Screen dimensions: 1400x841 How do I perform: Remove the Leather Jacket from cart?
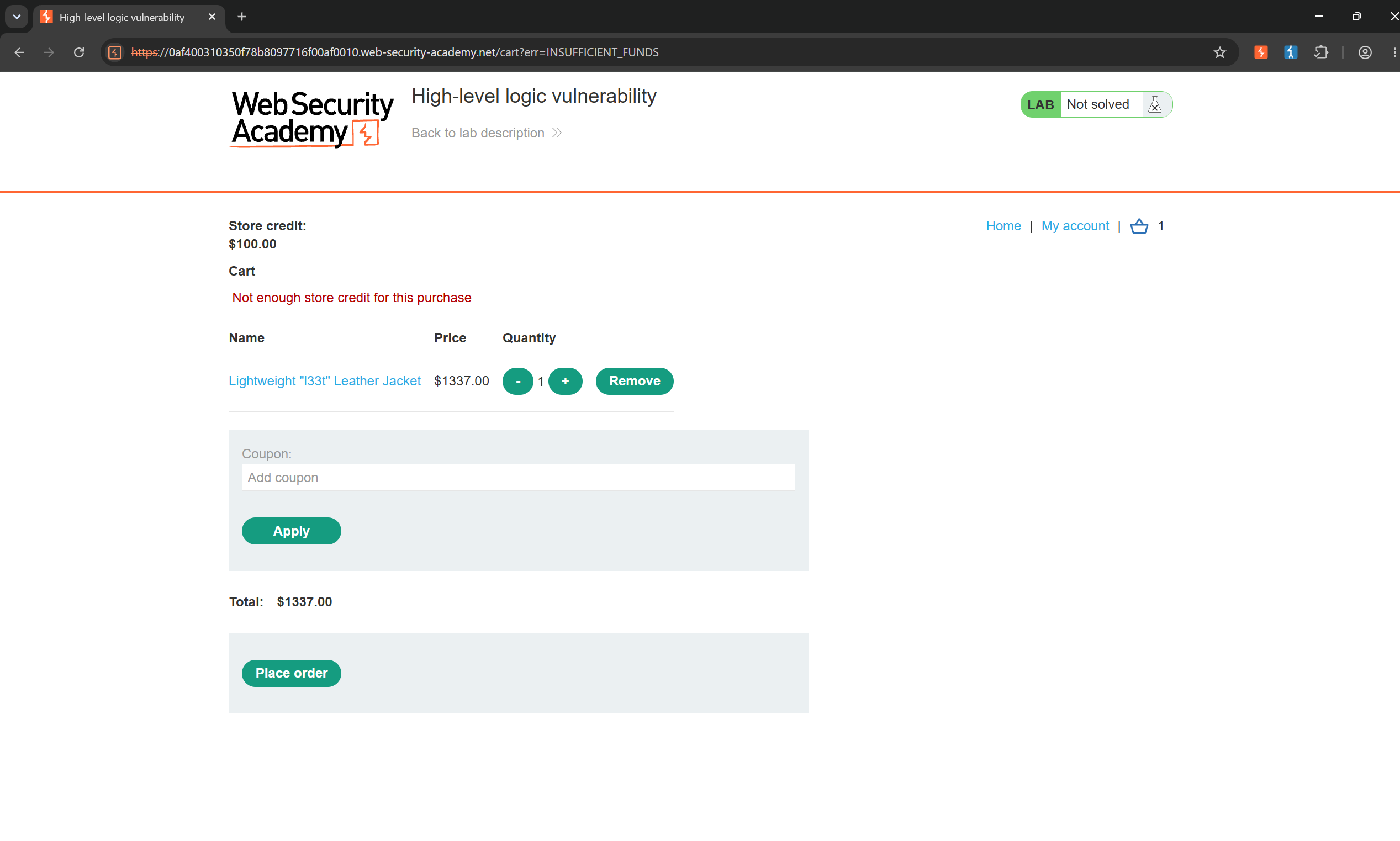click(x=634, y=382)
